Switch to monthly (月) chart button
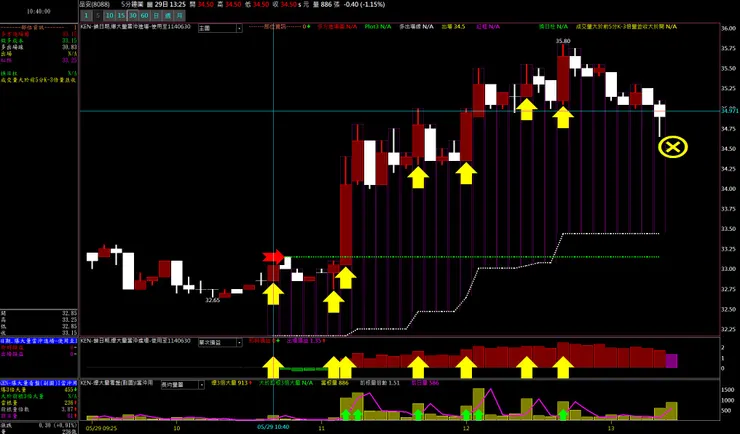 (179, 16)
